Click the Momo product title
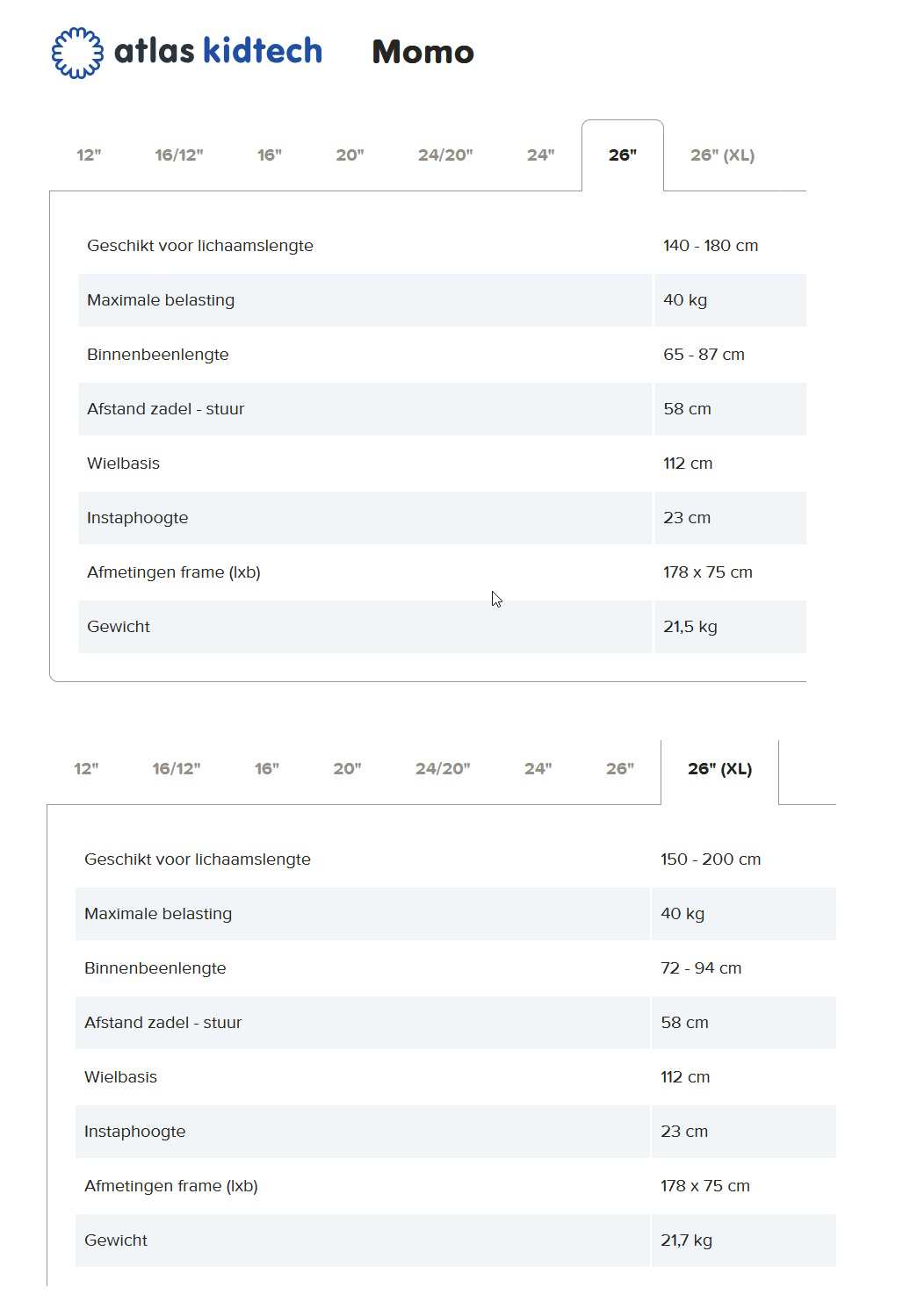This screenshot has height=1316, width=910. [424, 53]
